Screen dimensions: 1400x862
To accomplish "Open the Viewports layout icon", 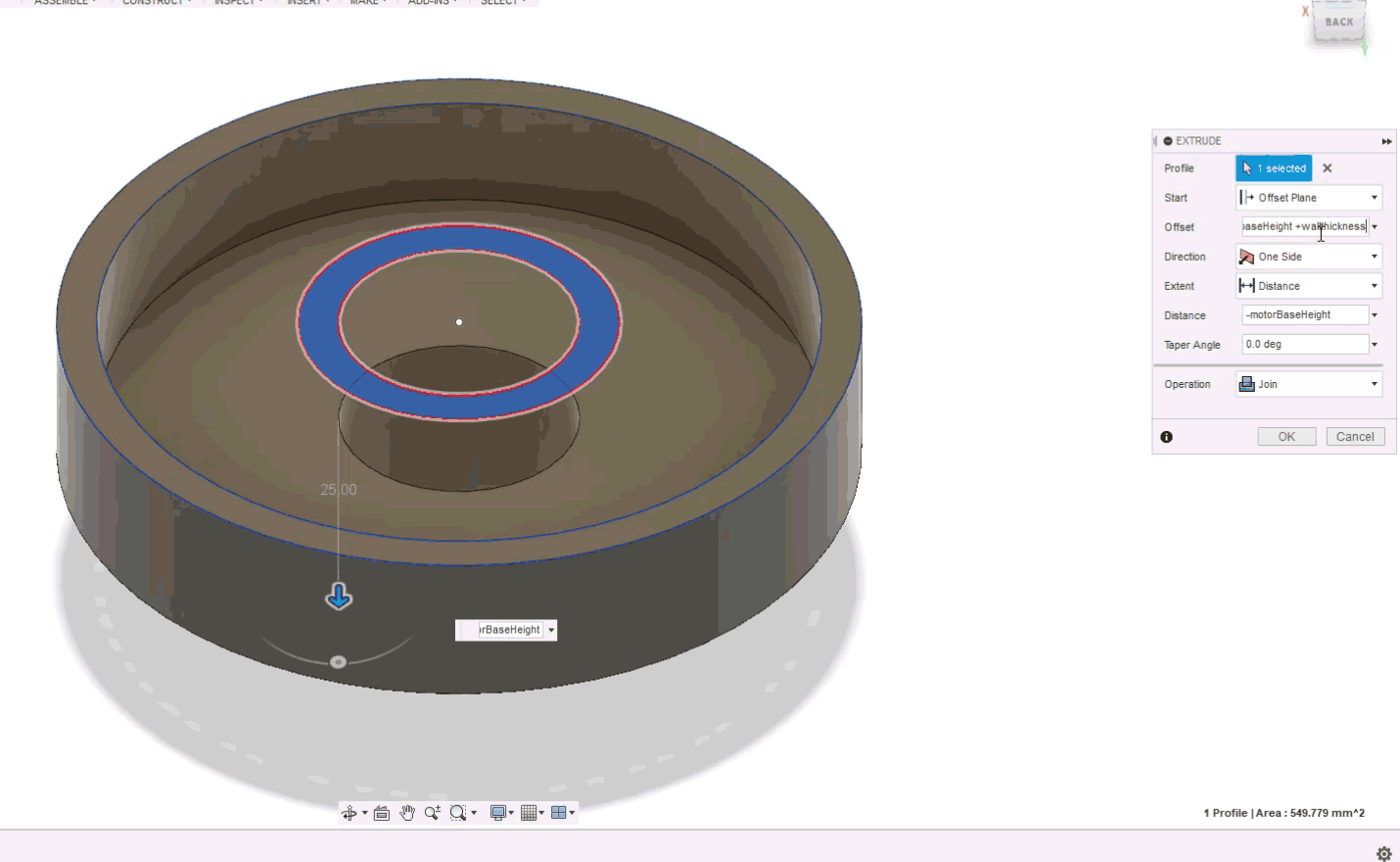I will (x=558, y=813).
